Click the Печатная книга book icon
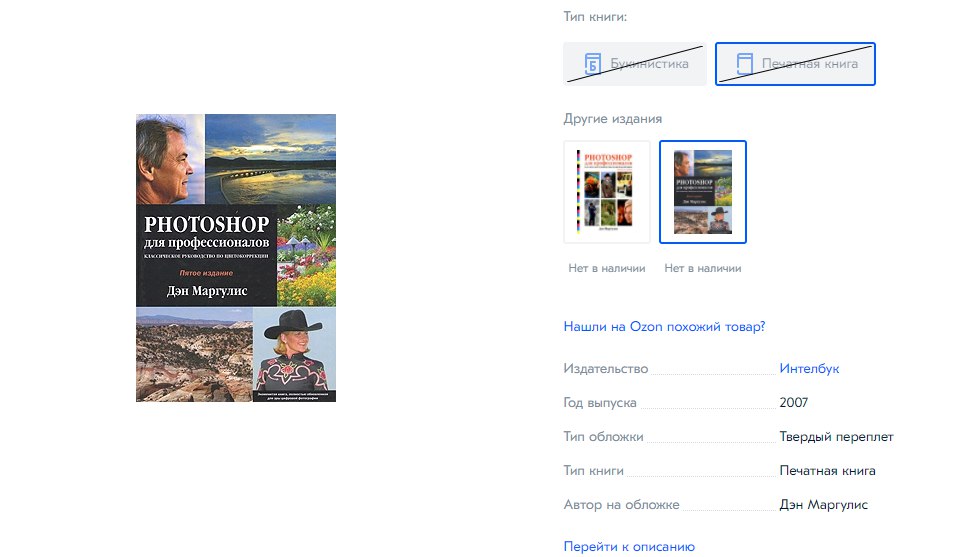This screenshot has height=557, width=973. click(744, 63)
